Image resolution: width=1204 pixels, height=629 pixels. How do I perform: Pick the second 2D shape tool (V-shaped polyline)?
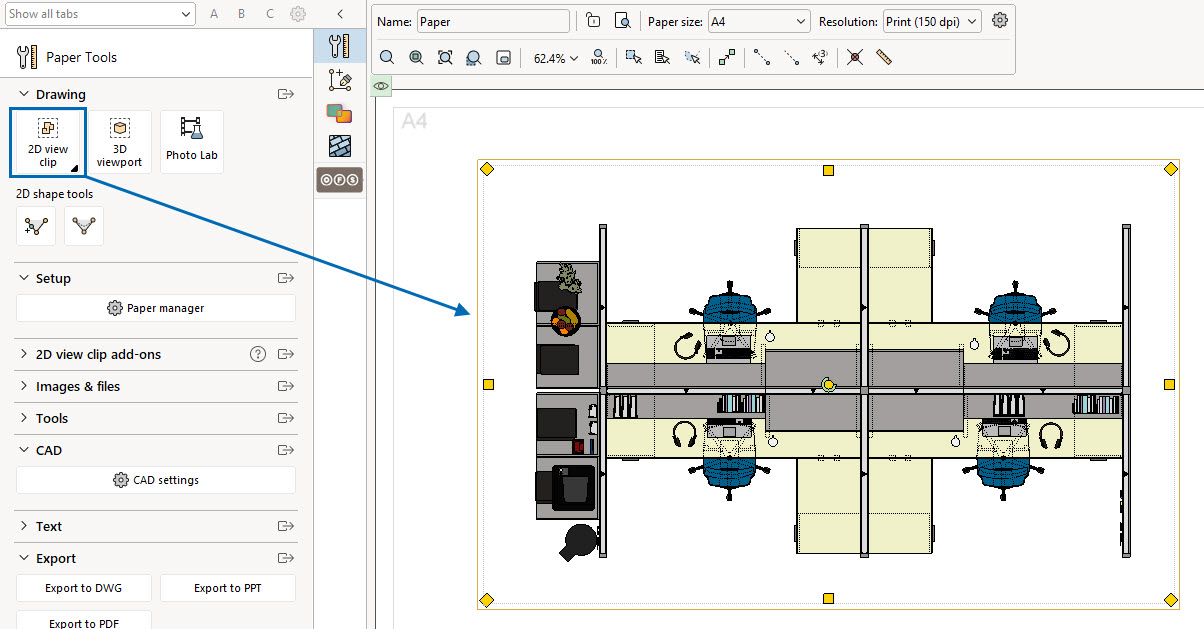point(84,226)
